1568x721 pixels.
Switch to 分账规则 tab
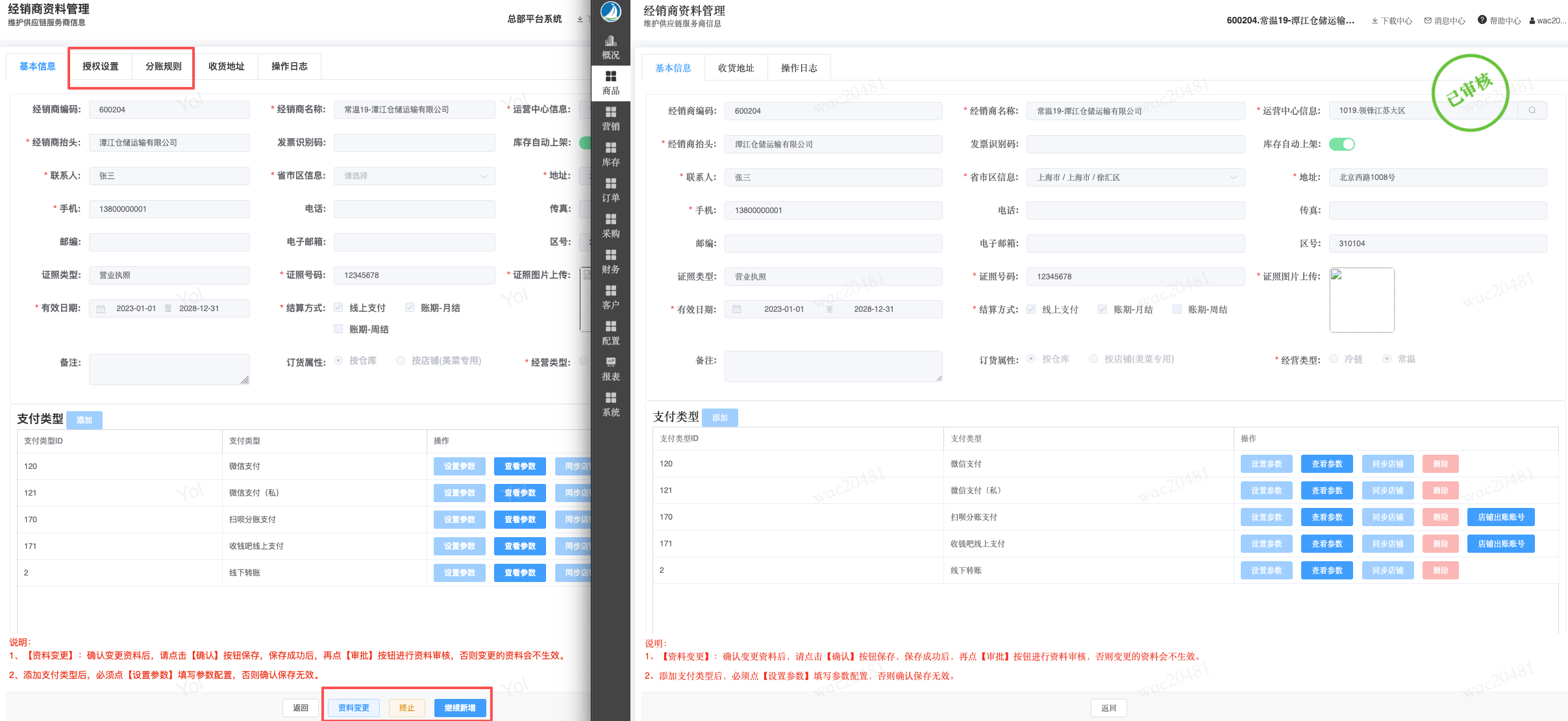pos(163,67)
